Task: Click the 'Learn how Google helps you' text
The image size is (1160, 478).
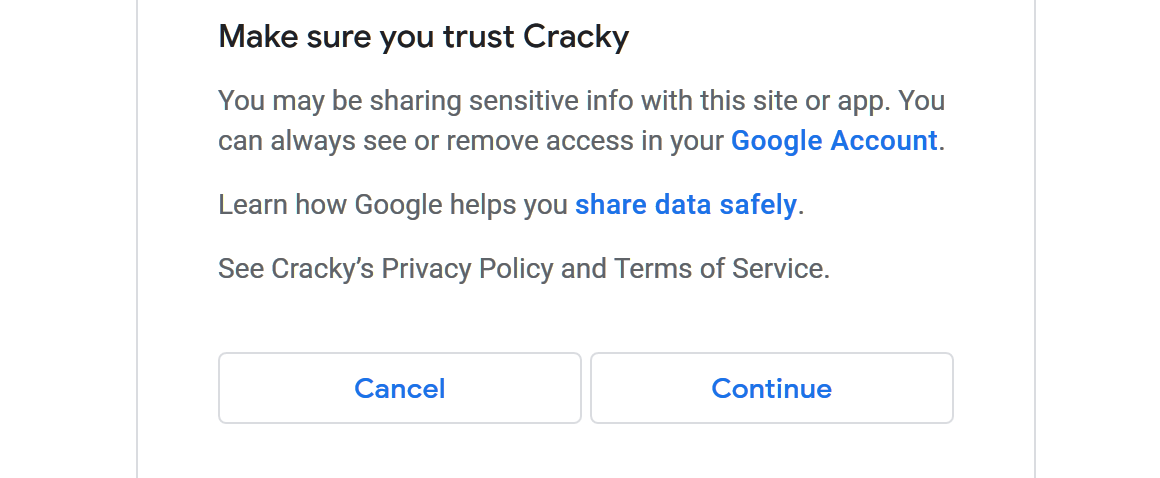Action: [x=393, y=205]
